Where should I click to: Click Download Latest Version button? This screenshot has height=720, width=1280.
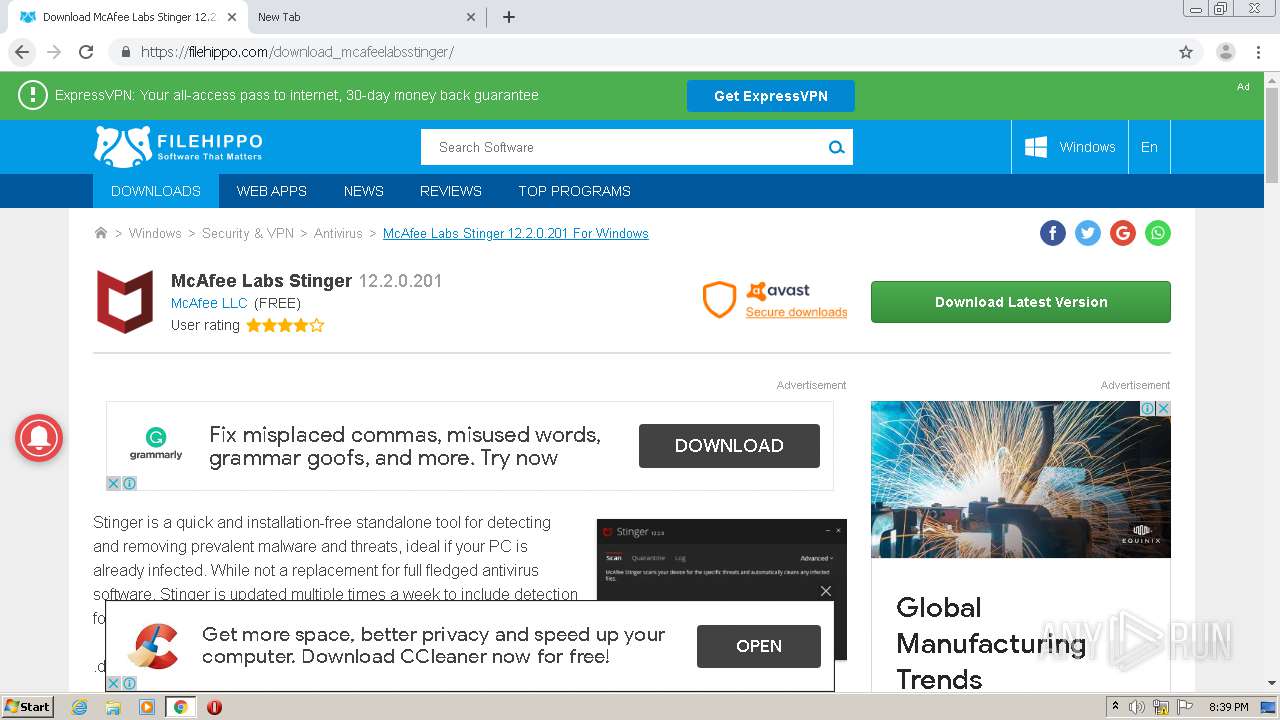tap(1021, 302)
